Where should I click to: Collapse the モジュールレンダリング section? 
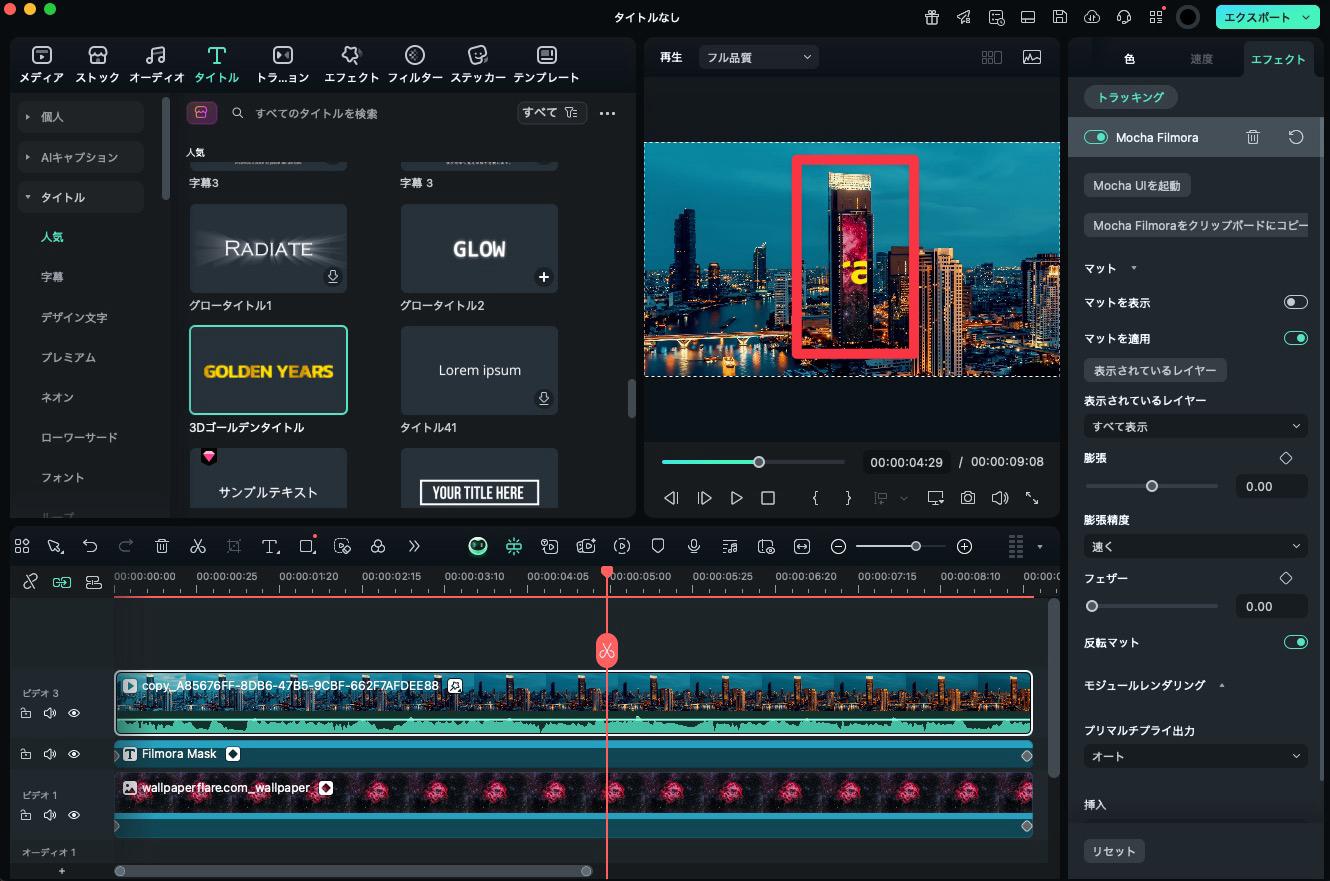(x=1221, y=685)
